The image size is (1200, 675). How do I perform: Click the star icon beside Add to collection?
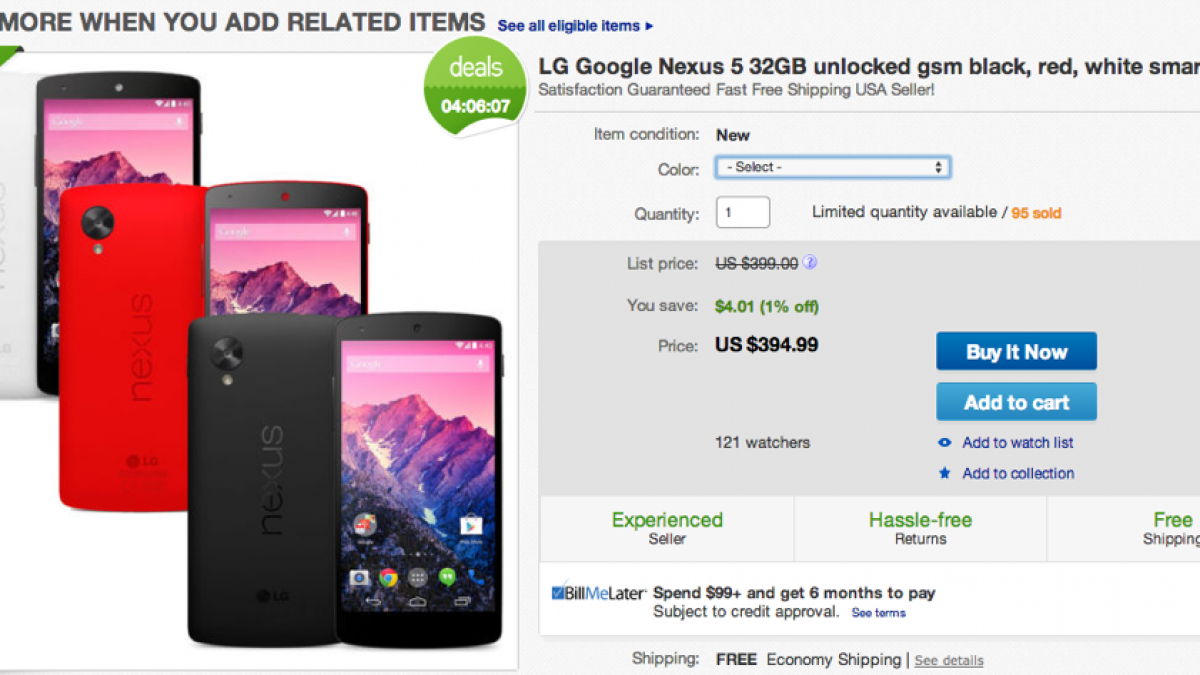[x=944, y=474]
